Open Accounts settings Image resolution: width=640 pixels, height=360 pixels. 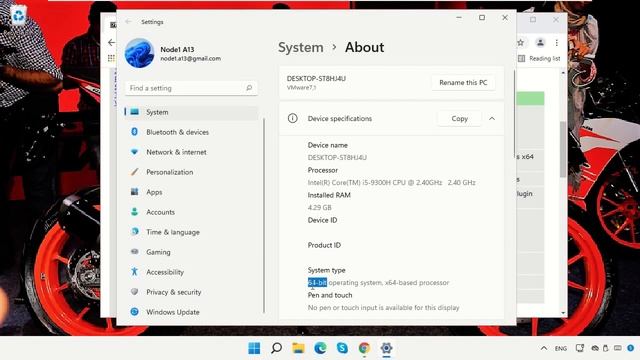[191, 212]
